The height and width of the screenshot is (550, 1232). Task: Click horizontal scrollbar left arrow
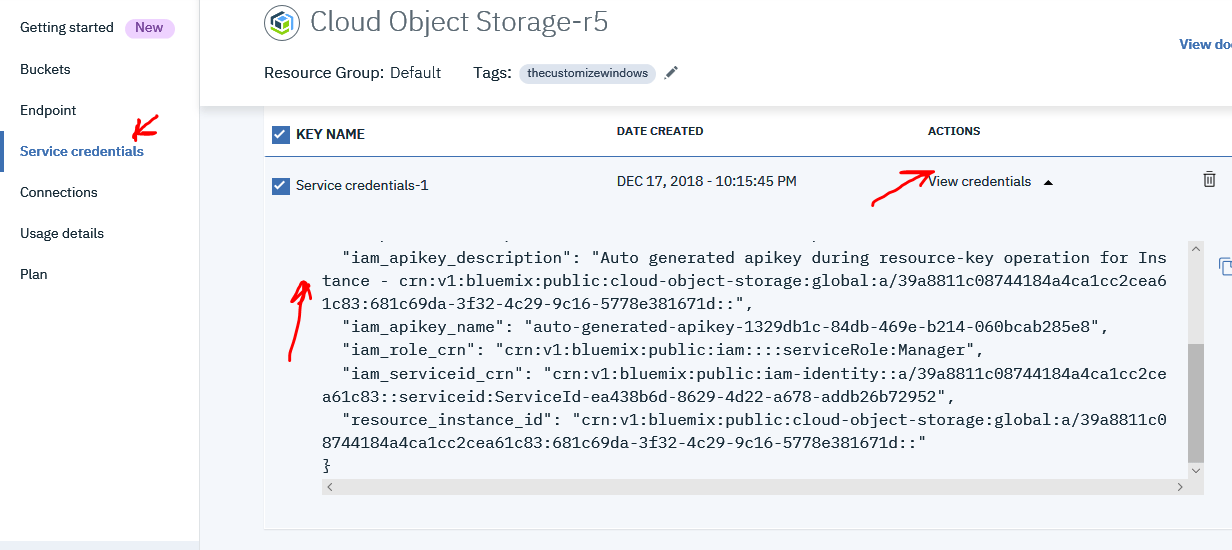point(330,486)
